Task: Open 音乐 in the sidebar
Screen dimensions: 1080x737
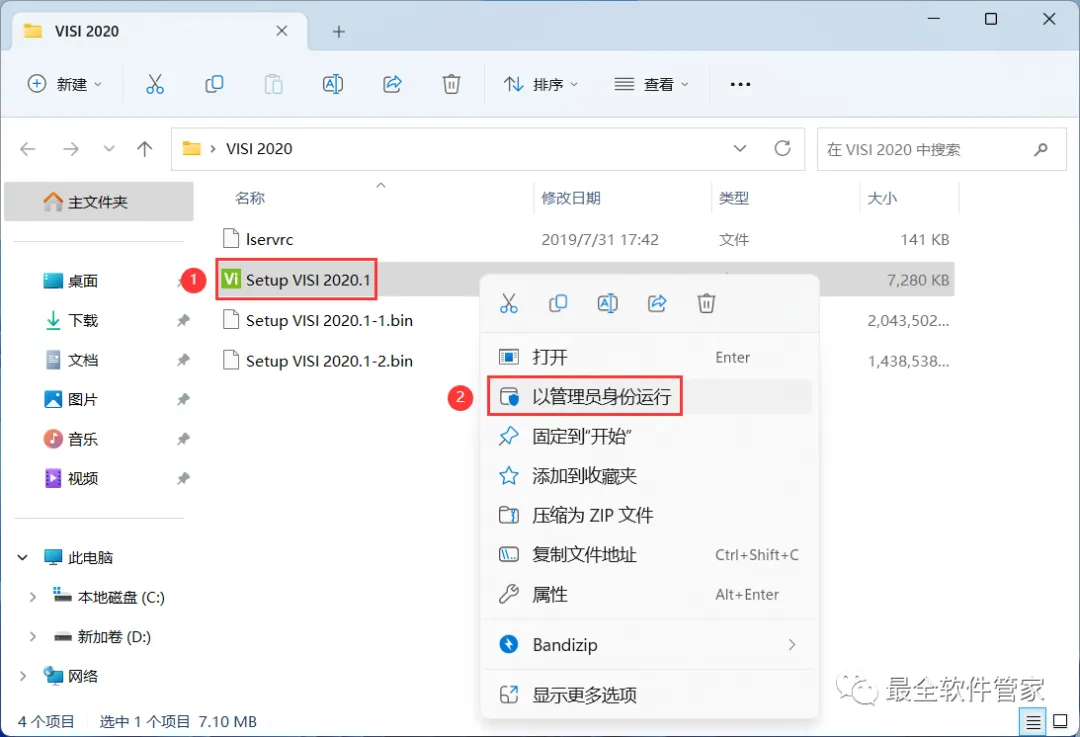Action: 83,439
